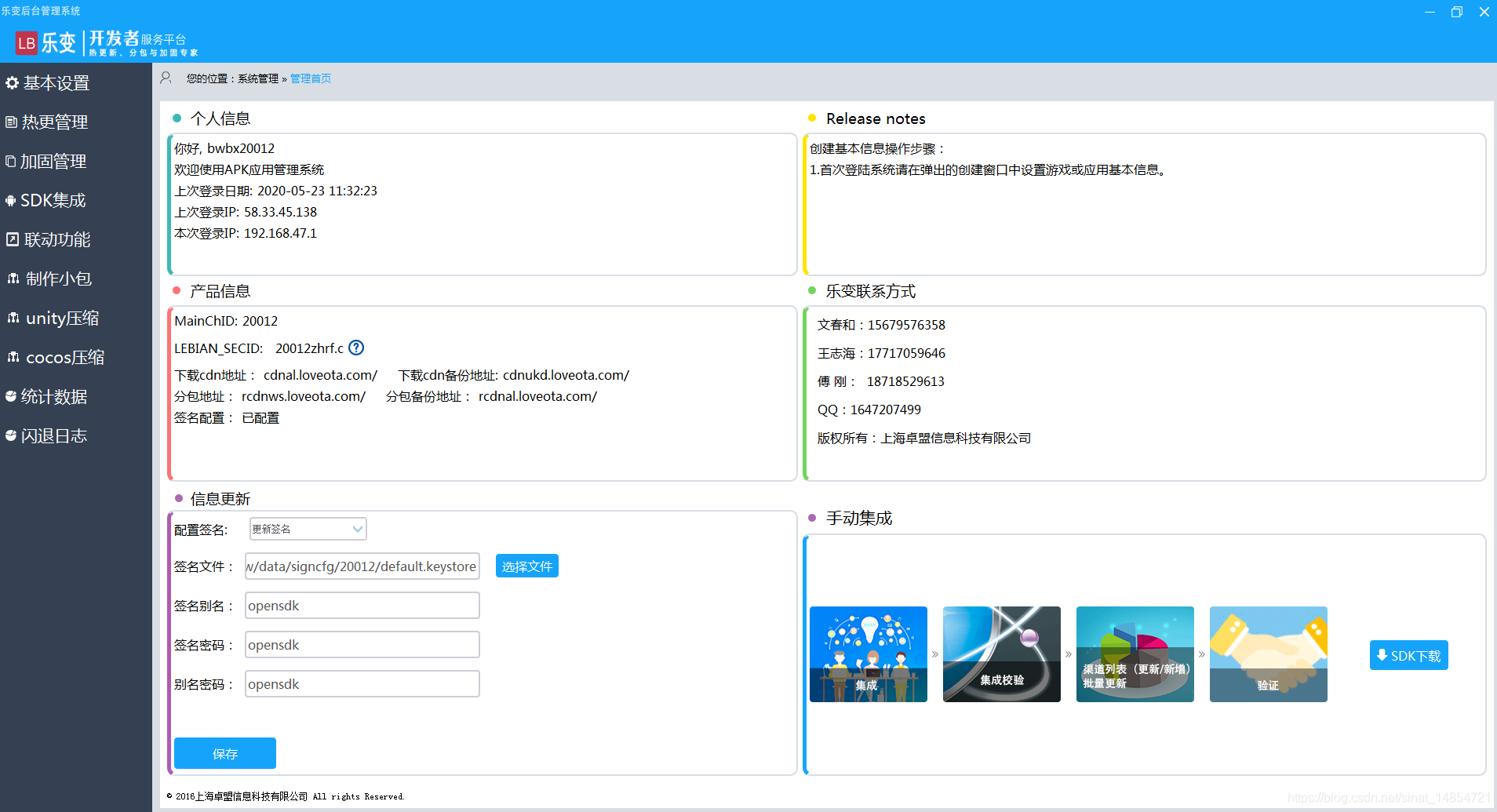This screenshot has width=1497, height=812.
Task: Click the icon beside cocos压缩
Action: 13,357
